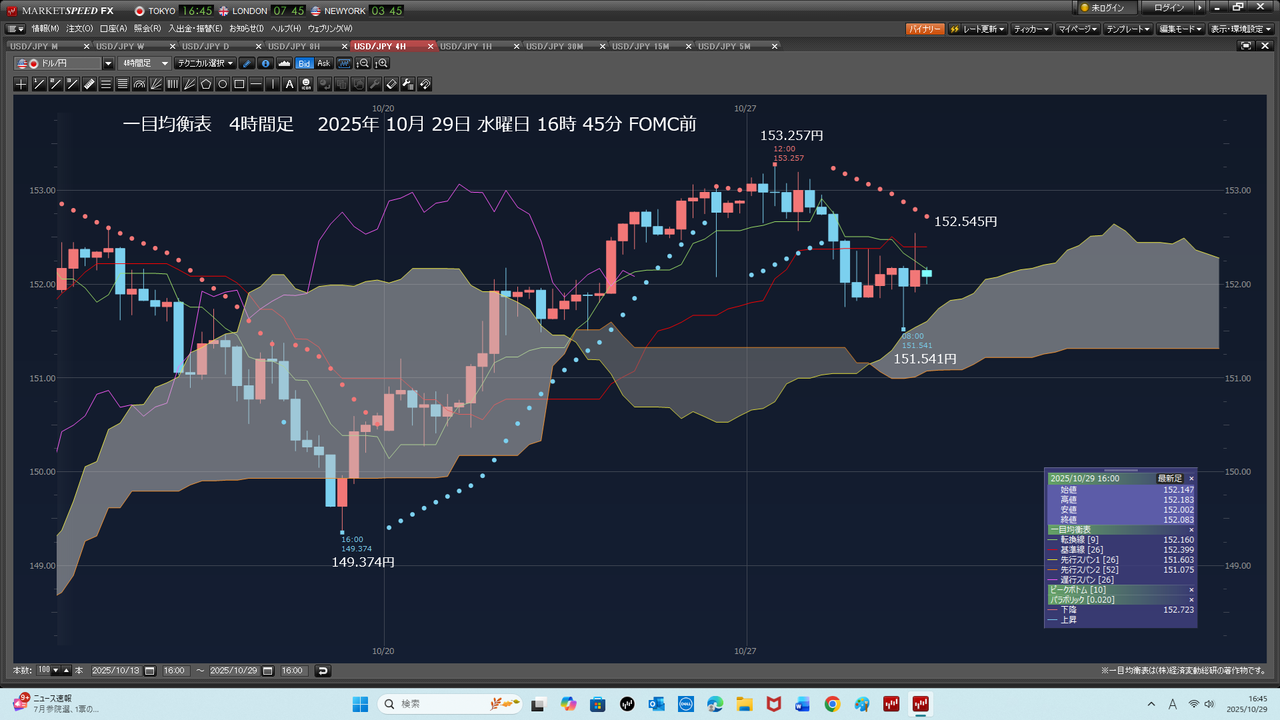The image size is (1280, 720).
Task: Click the ログイン button
Action: [1169, 8]
